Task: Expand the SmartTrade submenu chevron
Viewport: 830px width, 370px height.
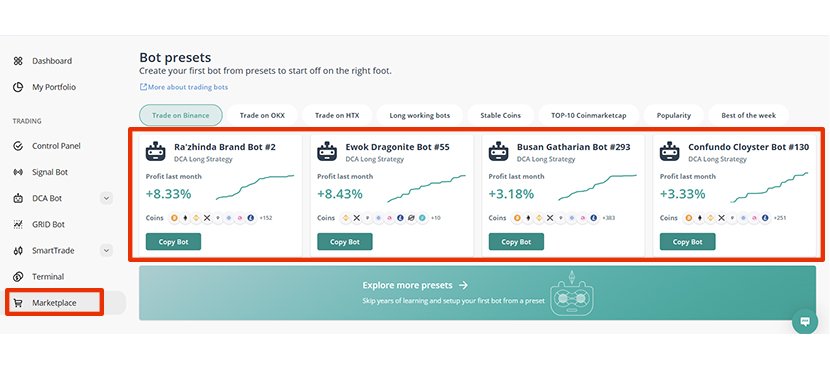Action: click(106, 250)
